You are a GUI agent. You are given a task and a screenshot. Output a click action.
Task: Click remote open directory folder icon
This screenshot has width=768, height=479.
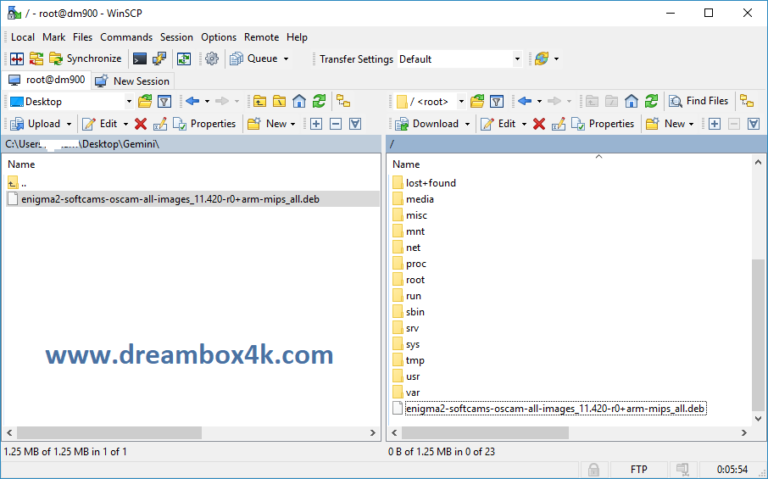coord(477,101)
